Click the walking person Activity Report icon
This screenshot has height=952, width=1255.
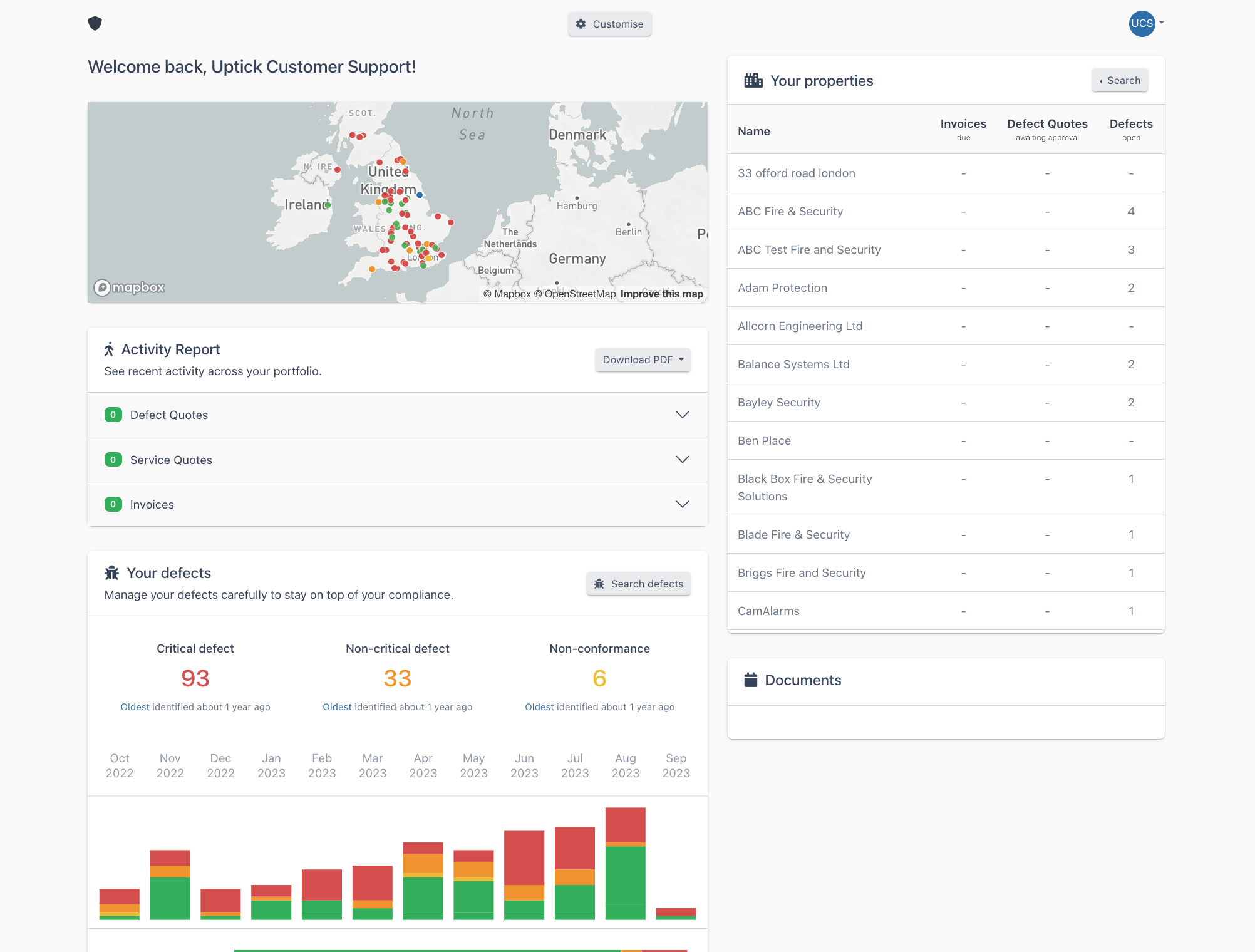[110, 349]
